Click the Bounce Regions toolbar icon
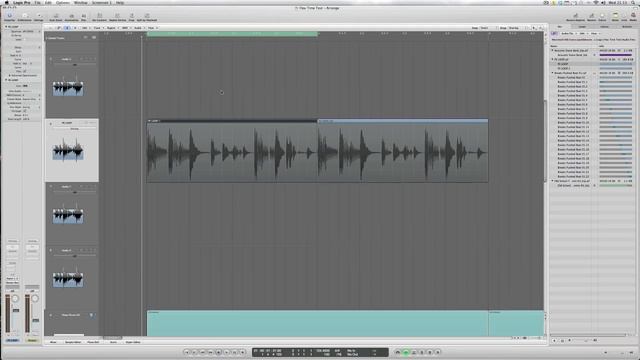 pyautogui.click(x=576, y=17)
